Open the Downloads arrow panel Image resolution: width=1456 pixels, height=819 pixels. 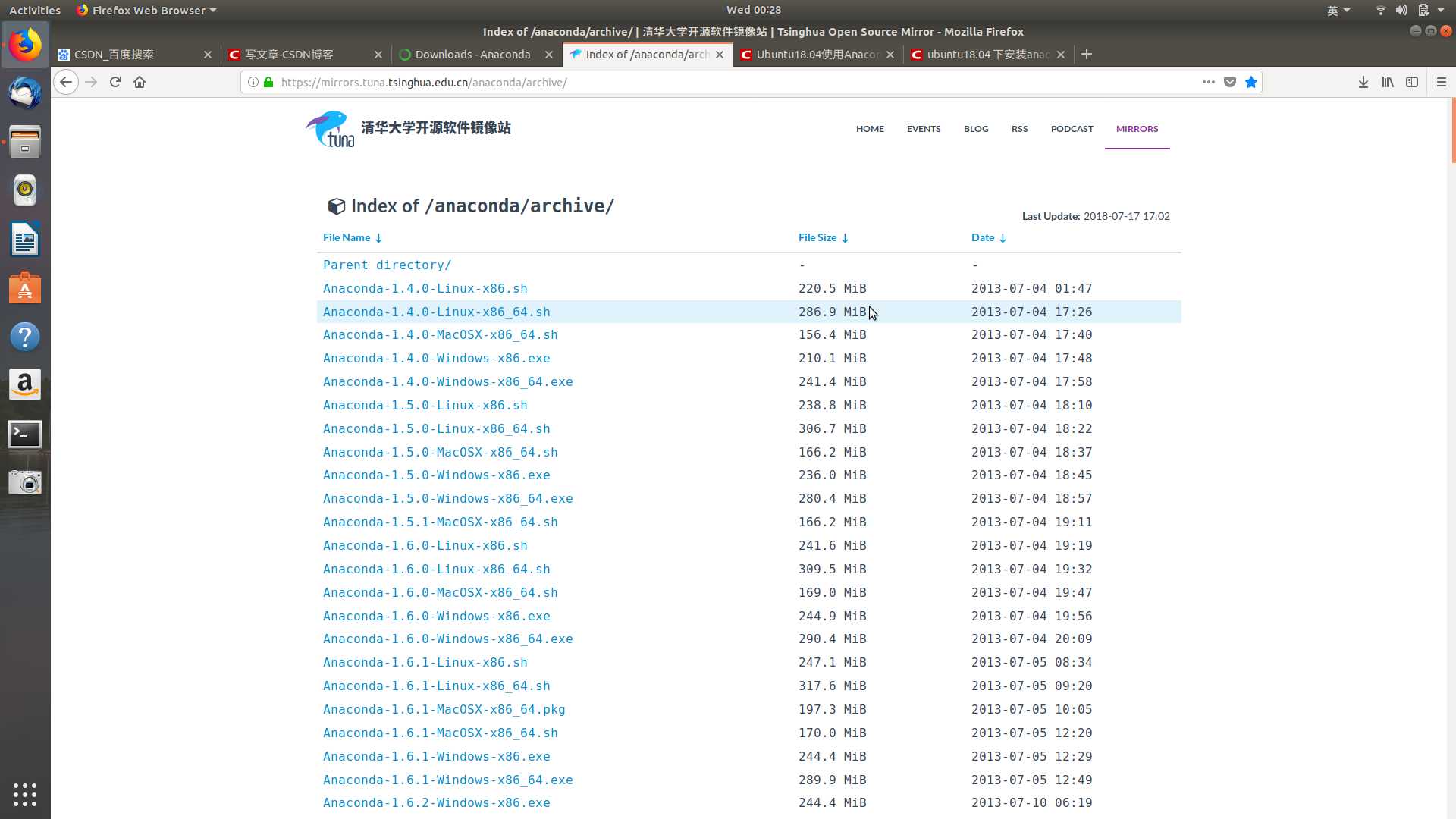(1363, 82)
